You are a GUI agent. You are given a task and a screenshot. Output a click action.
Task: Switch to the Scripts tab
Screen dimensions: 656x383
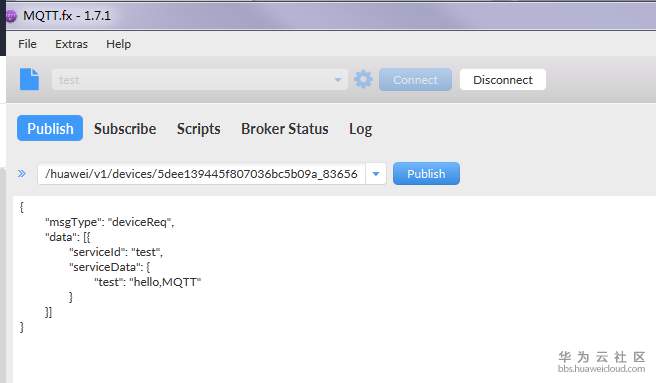click(x=199, y=129)
